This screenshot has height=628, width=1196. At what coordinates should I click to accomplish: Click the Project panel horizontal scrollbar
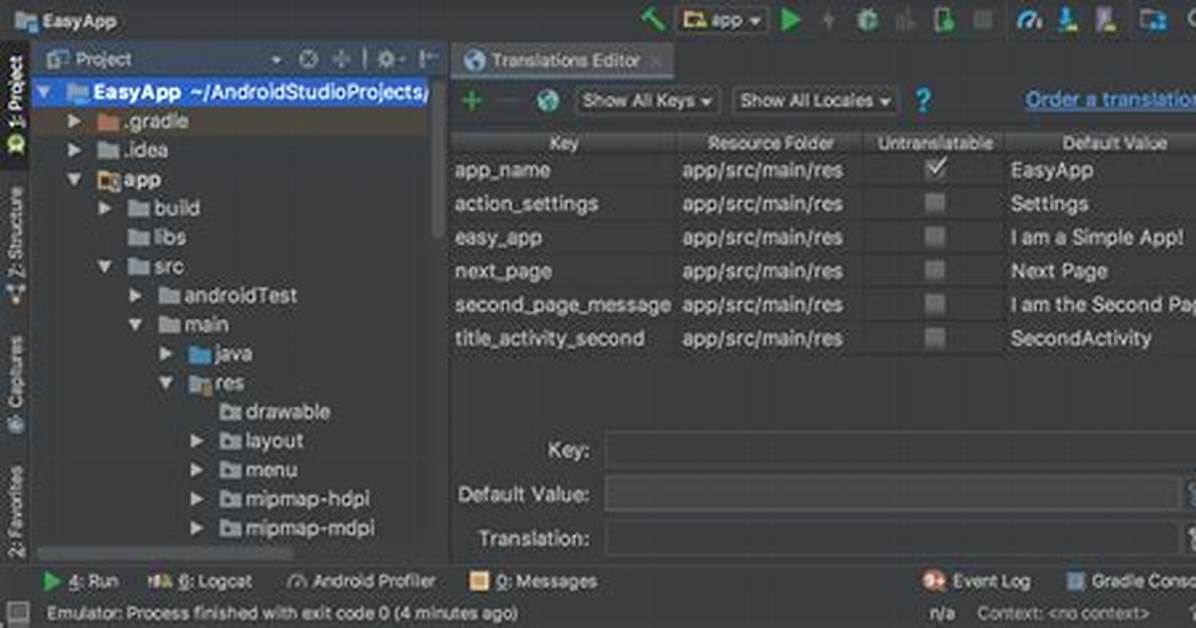point(164,552)
